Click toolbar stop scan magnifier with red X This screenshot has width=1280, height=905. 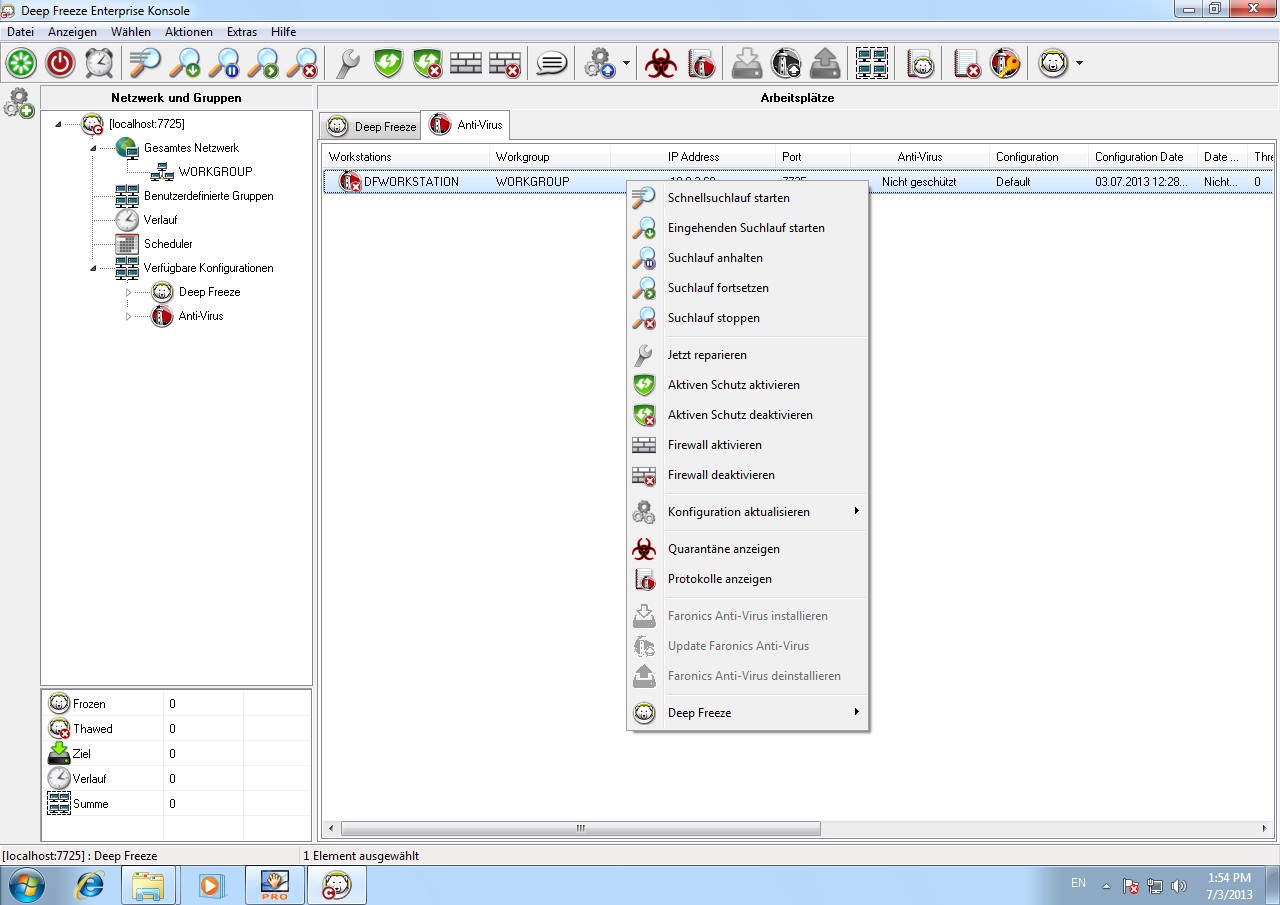(302, 64)
